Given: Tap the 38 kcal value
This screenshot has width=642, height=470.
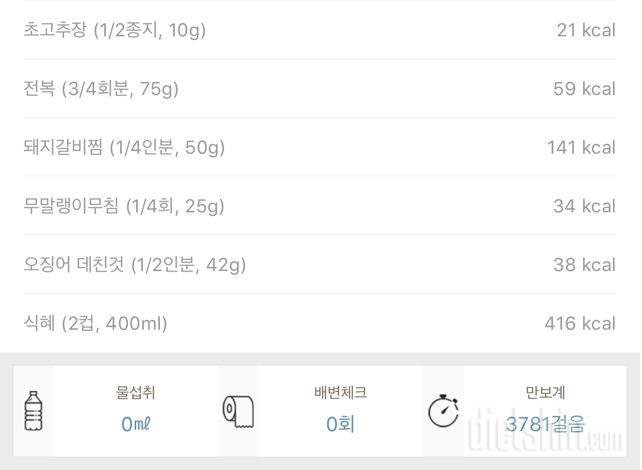Looking at the screenshot, I should (584, 265).
